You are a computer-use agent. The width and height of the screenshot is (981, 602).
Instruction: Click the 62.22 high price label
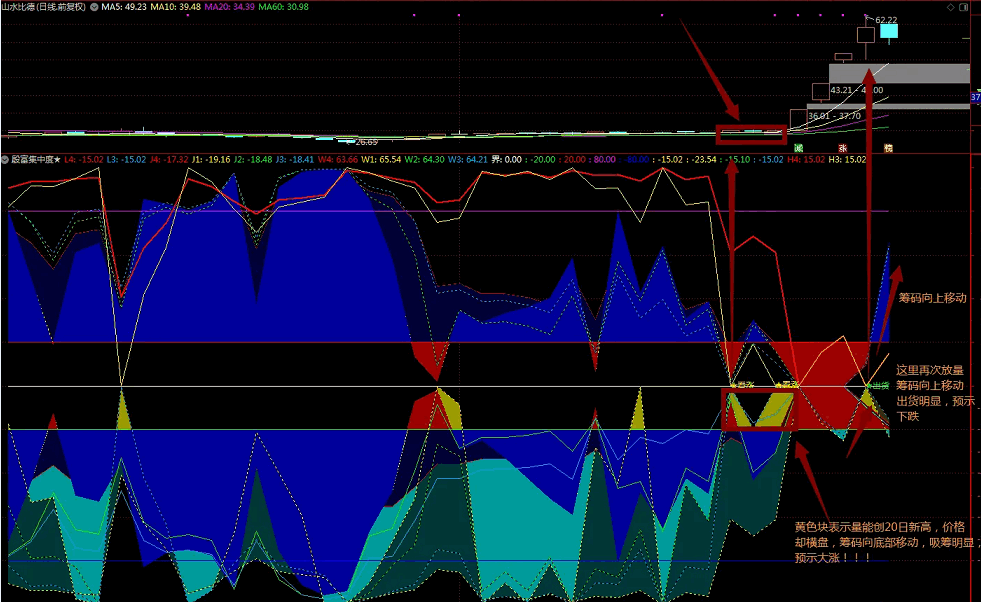(886, 20)
